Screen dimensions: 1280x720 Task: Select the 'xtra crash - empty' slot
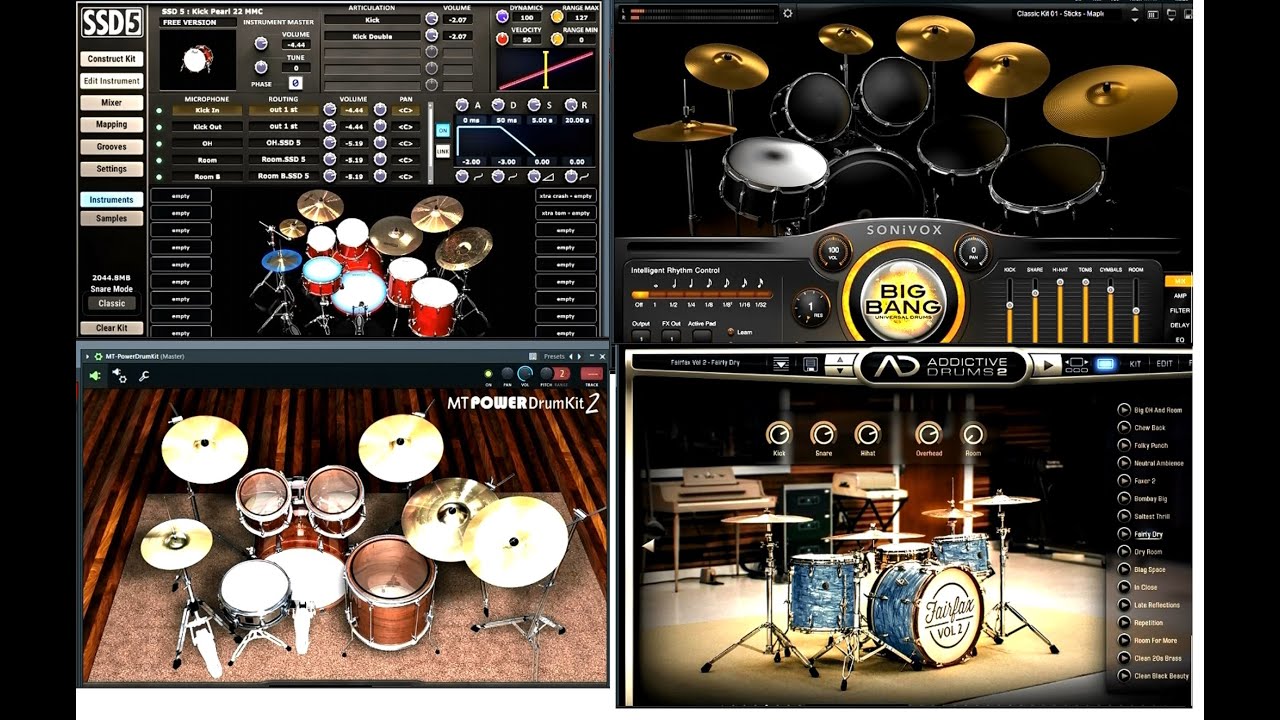[x=566, y=196]
